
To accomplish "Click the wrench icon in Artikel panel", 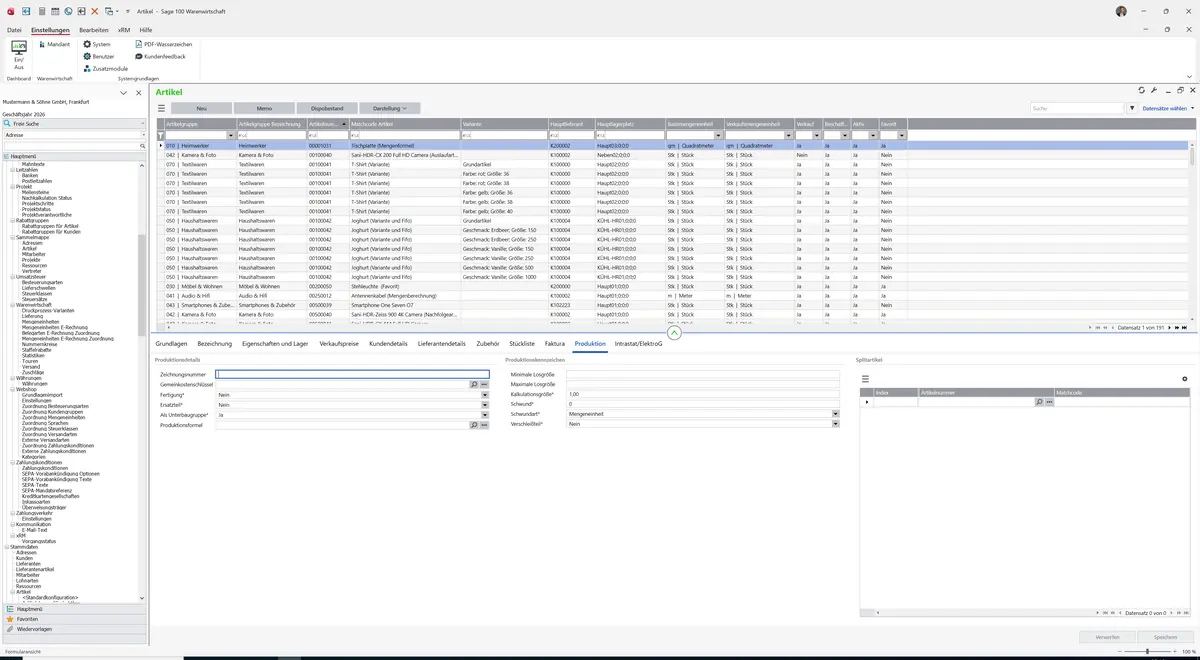I will coord(1154,91).
